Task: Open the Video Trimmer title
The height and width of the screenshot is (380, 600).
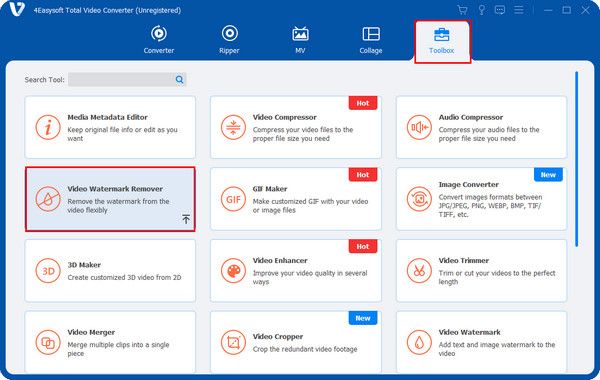Action: click(x=463, y=260)
